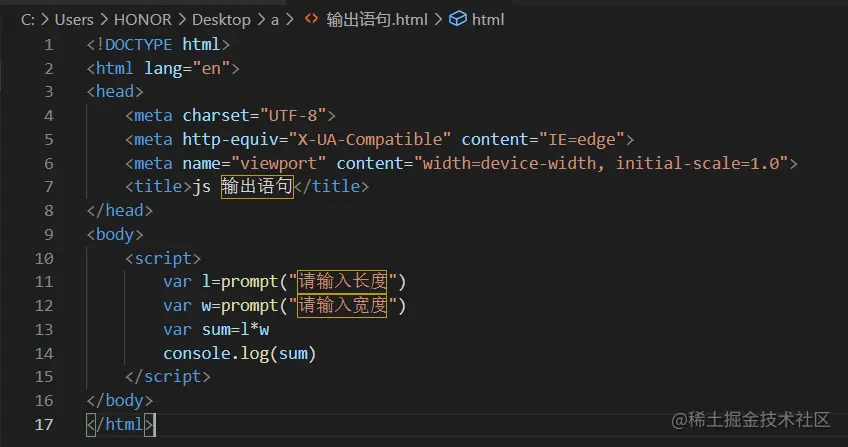
Task: Click line number 14 in gutter
Action: [44, 353]
